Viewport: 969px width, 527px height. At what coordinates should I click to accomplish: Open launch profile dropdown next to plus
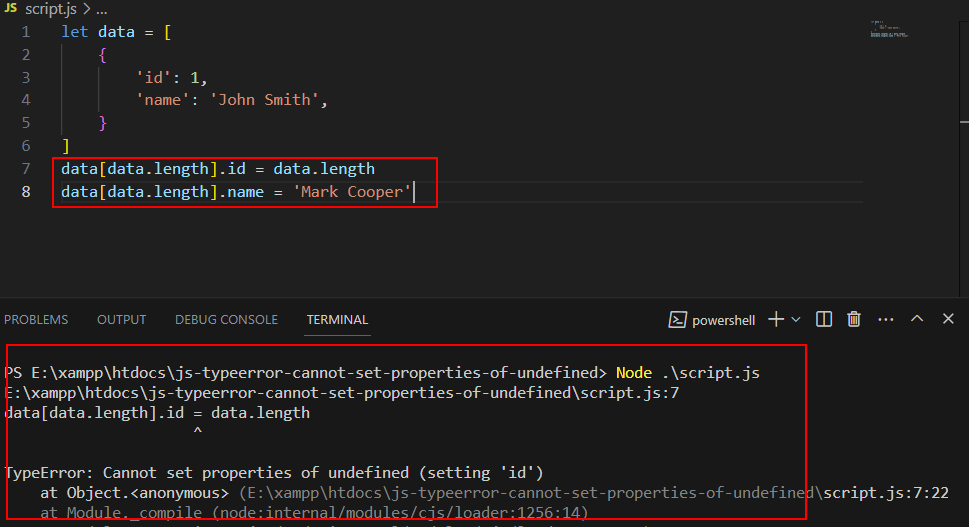(796, 319)
